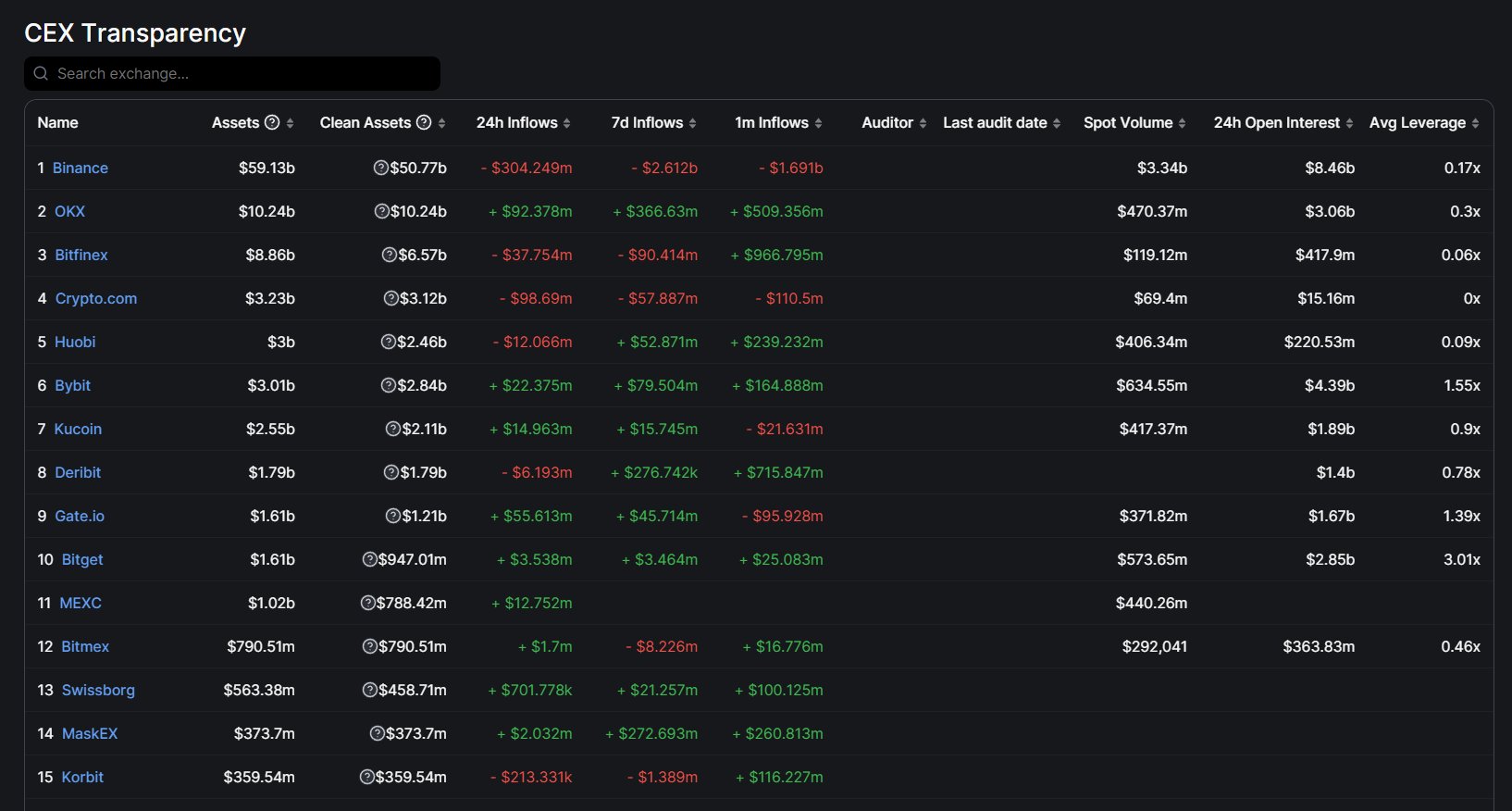Click the help icon beside Binance $50.77b
The width and height of the screenshot is (1512, 811).
click(380, 168)
